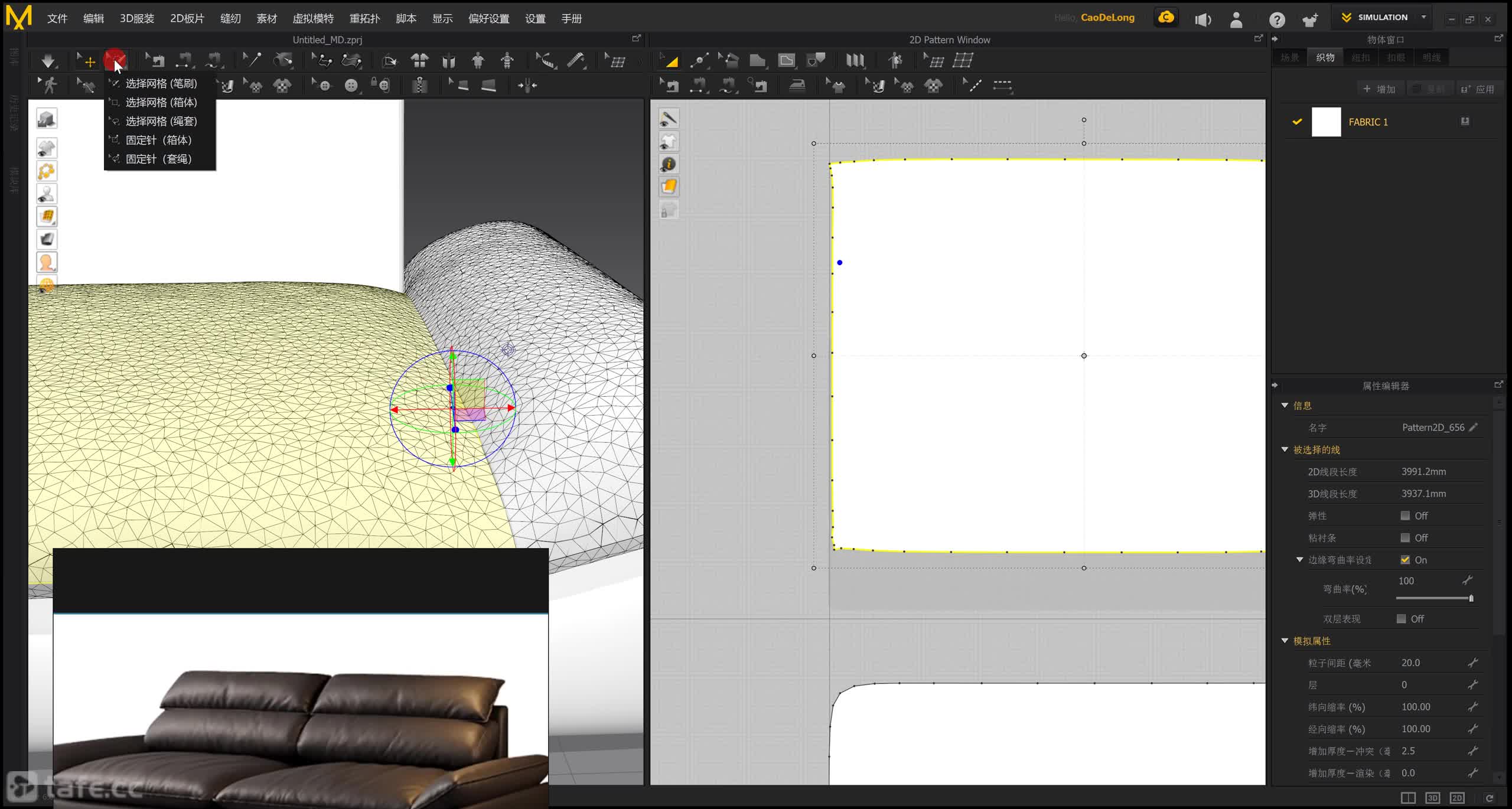
Task: Switch to the 织物 tab
Action: click(x=1325, y=57)
